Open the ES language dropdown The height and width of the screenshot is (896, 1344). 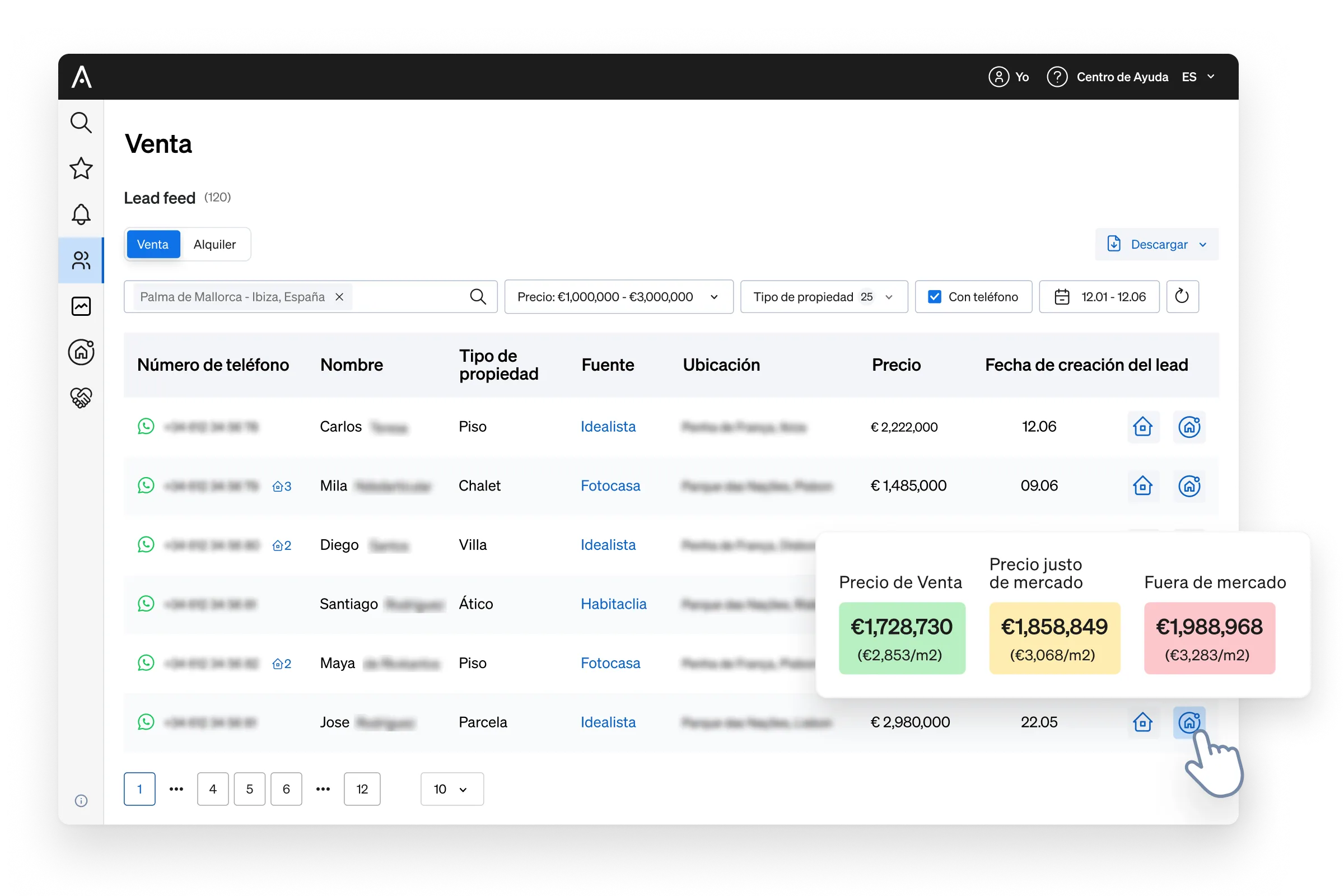pyautogui.click(x=1198, y=77)
